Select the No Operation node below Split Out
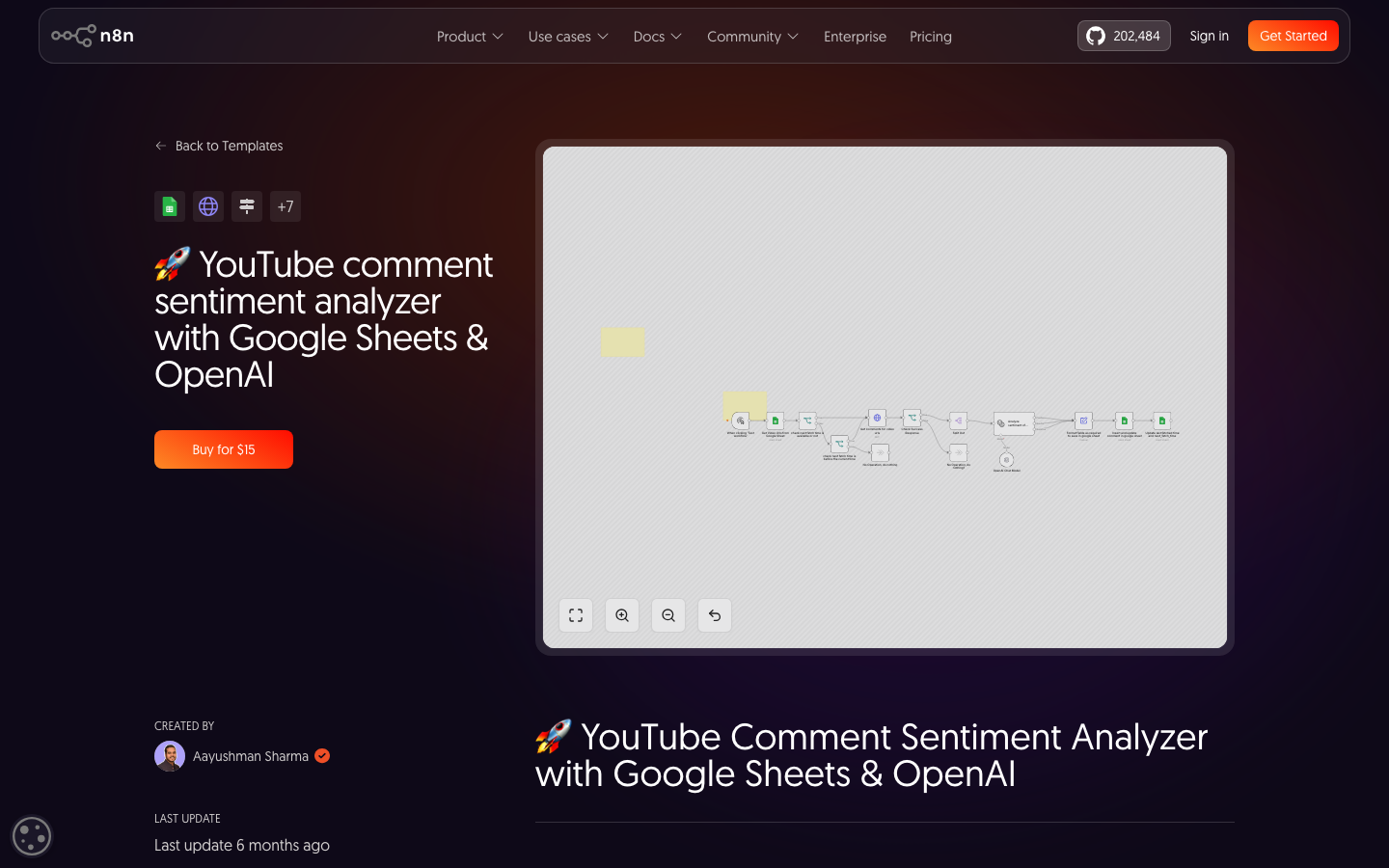This screenshot has width=1389, height=868. click(959, 453)
